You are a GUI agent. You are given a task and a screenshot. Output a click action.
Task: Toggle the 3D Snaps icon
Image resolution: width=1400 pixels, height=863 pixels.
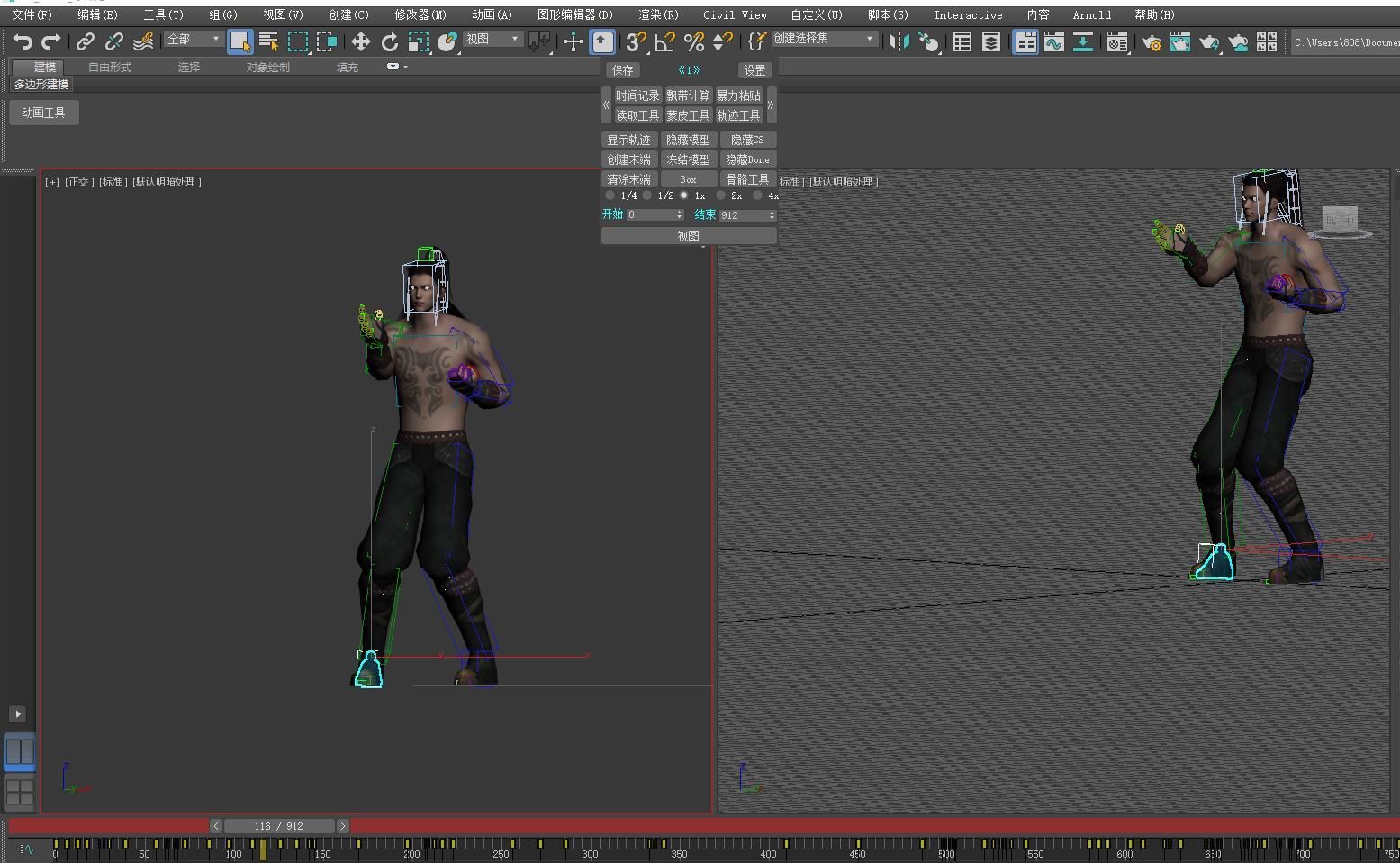637,41
